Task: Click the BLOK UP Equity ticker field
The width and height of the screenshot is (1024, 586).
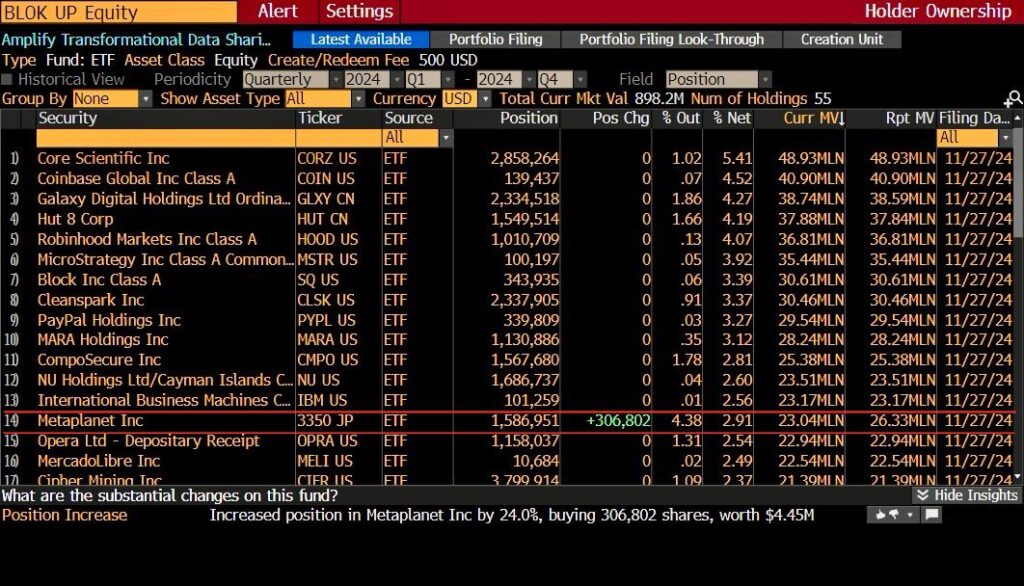Action: pyautogui.click(x=118, y=12)
